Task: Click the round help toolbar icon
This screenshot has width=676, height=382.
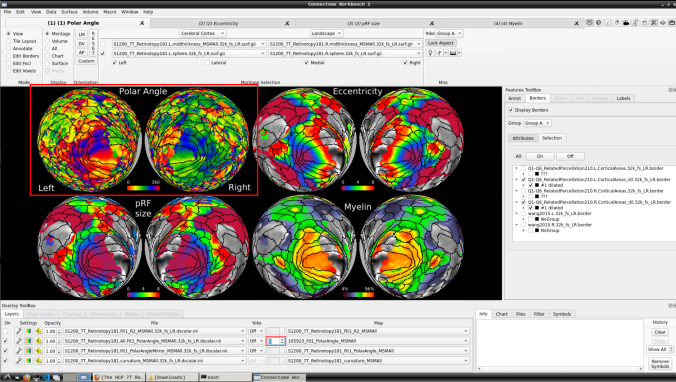Action: coord(599,23)
